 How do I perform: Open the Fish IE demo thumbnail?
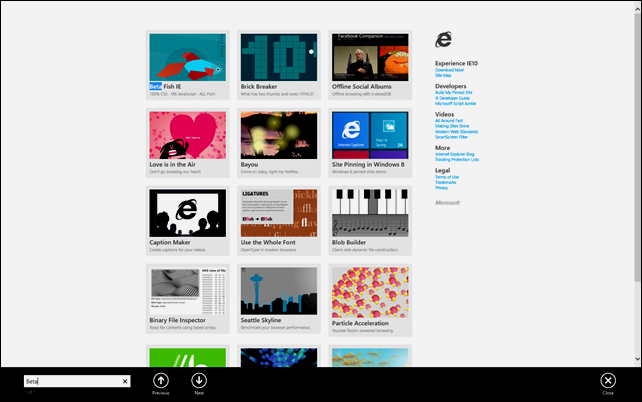pyautogui.click(x=187, y=57)
